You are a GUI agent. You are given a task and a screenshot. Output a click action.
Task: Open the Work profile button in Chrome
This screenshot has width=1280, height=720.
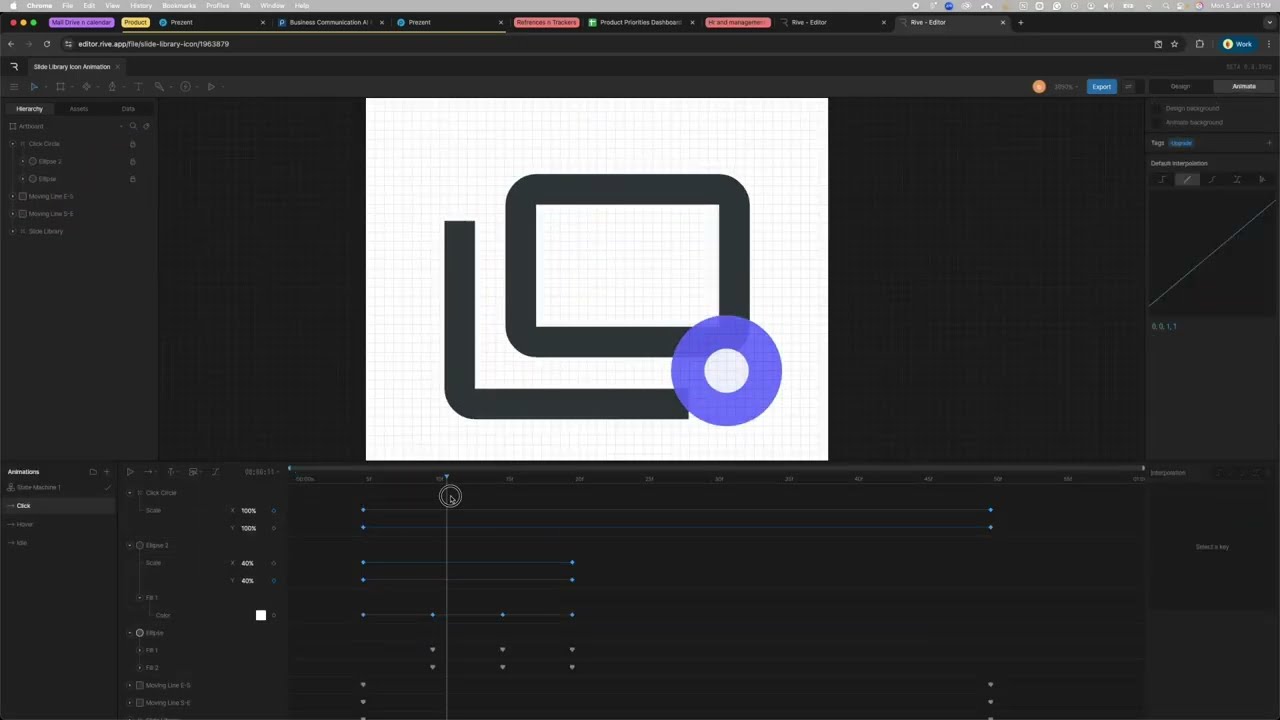[x=1238, y=44]
